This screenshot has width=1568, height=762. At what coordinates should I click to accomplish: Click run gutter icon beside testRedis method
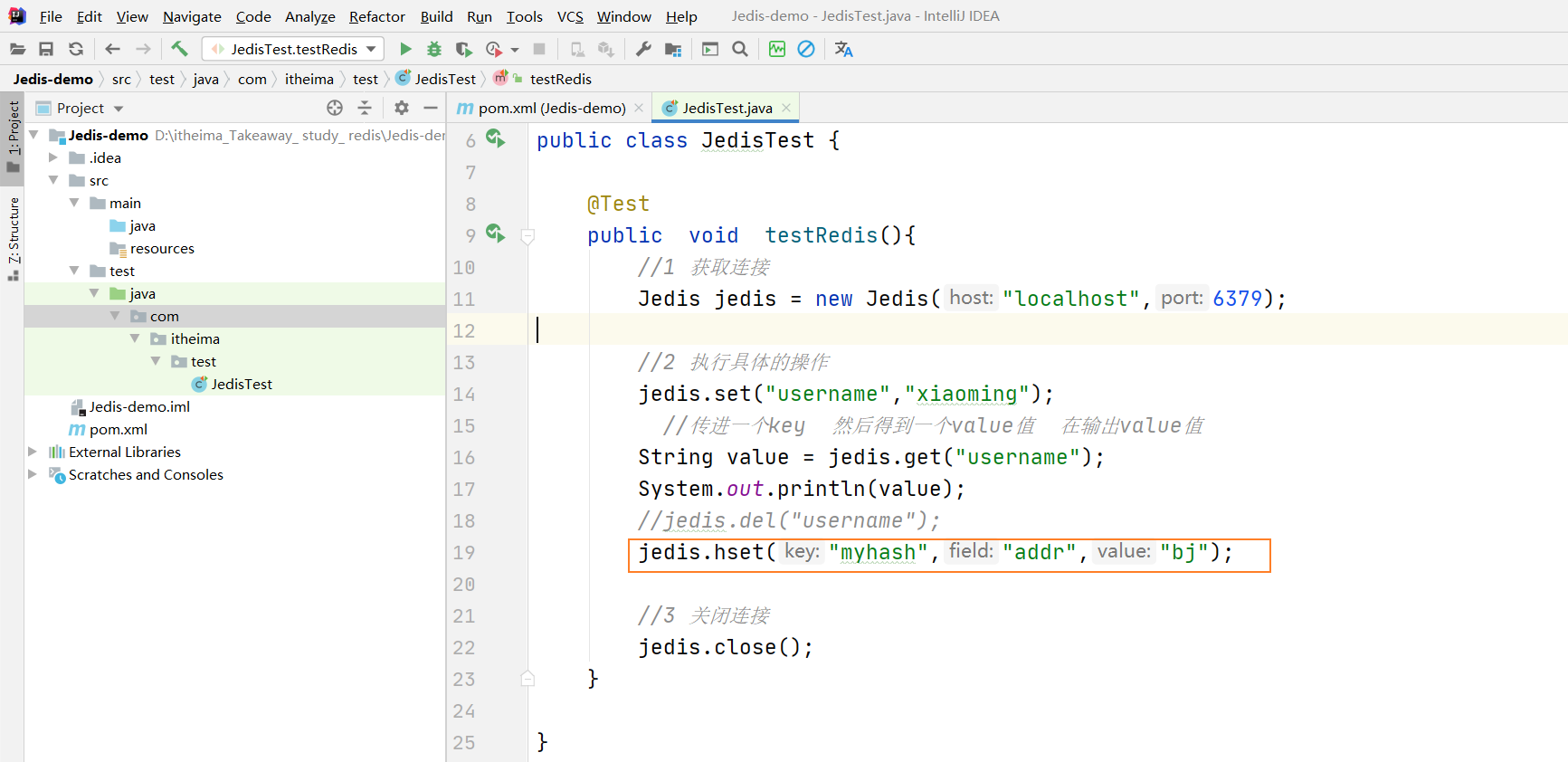click(x=495, y=233)
